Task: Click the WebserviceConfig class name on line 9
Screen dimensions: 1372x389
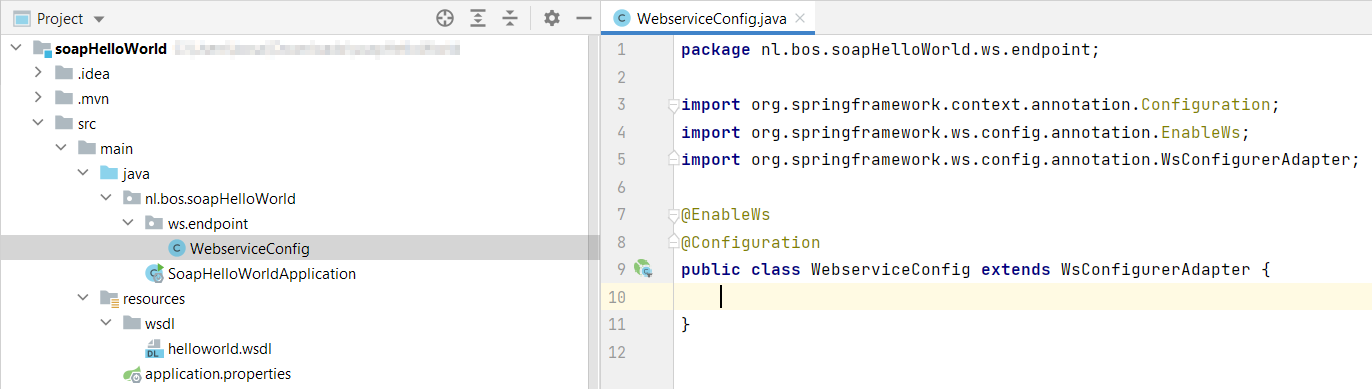Action: coord(891,270)
